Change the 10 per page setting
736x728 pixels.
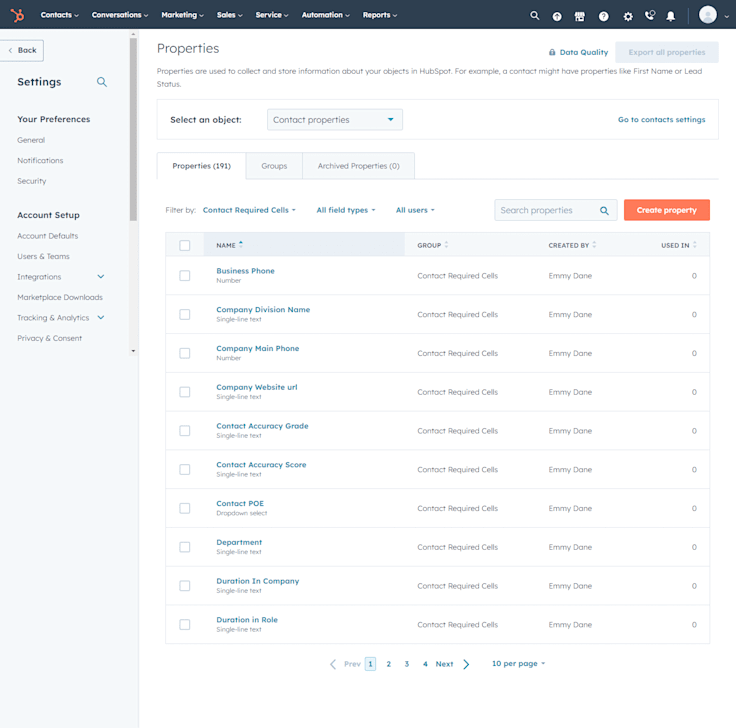click(518, 664)
